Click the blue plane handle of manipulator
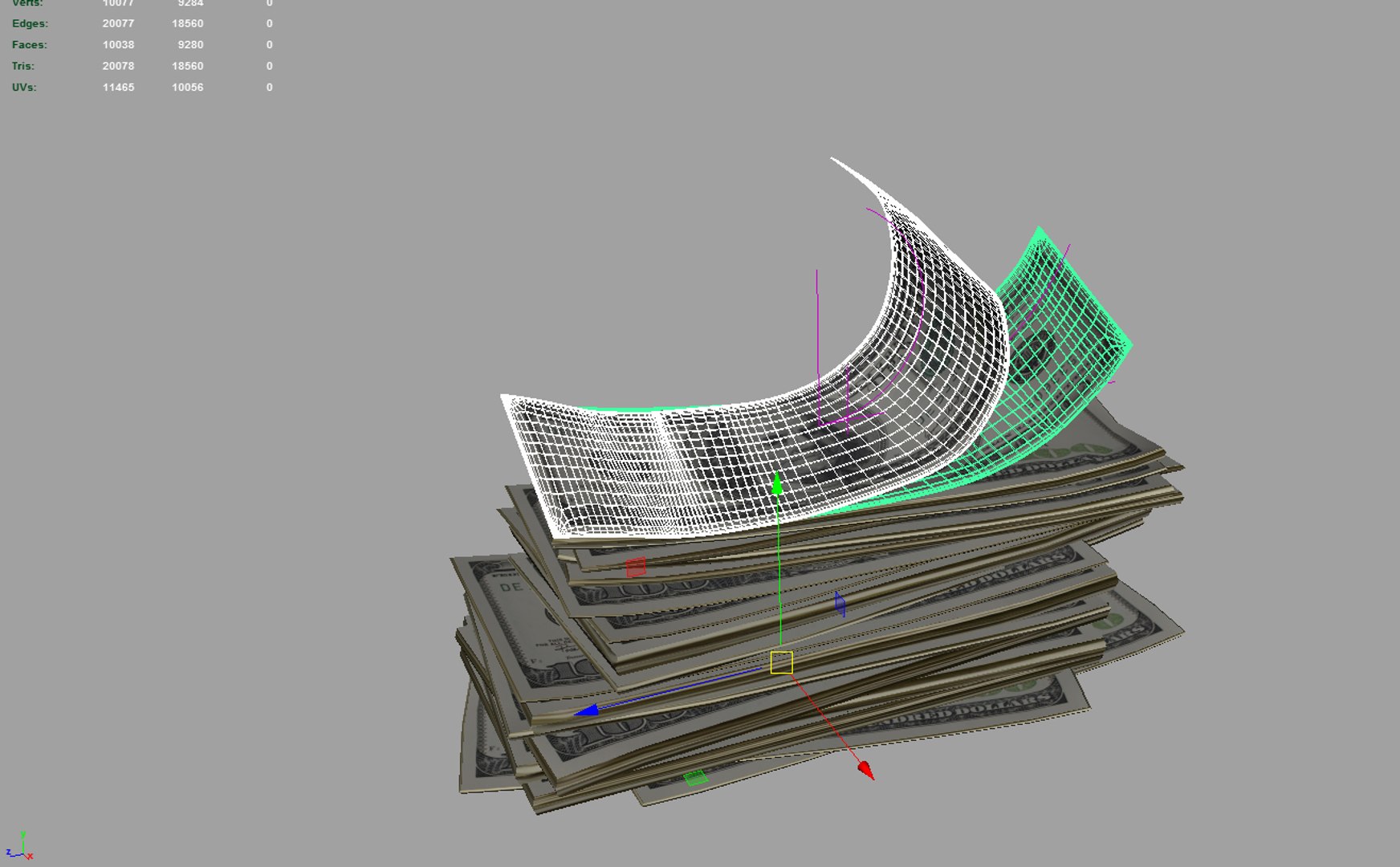The image size is (1400, 867). [x=840, y=604]
